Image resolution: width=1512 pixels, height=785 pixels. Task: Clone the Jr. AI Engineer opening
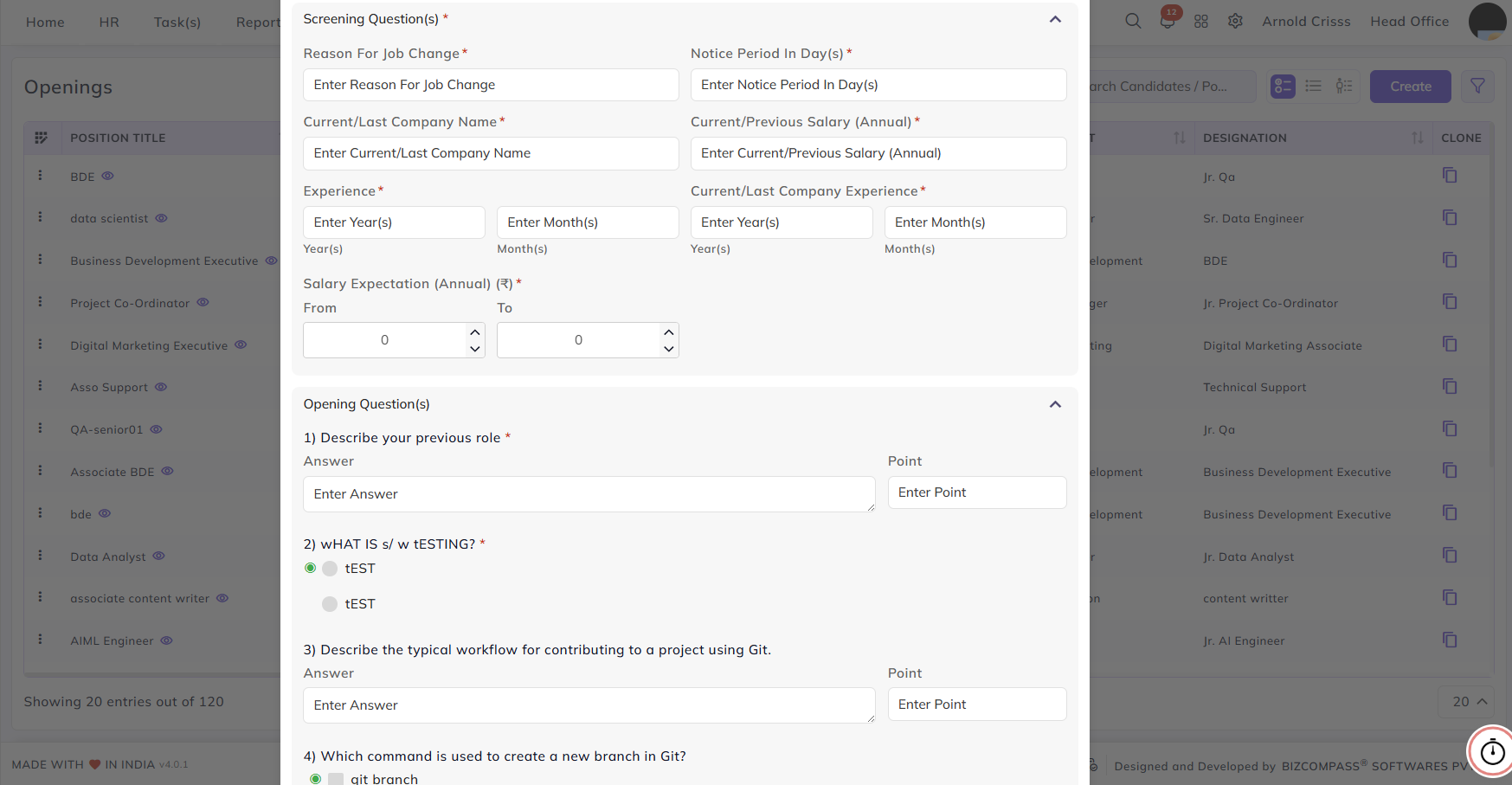[1450, 640]
